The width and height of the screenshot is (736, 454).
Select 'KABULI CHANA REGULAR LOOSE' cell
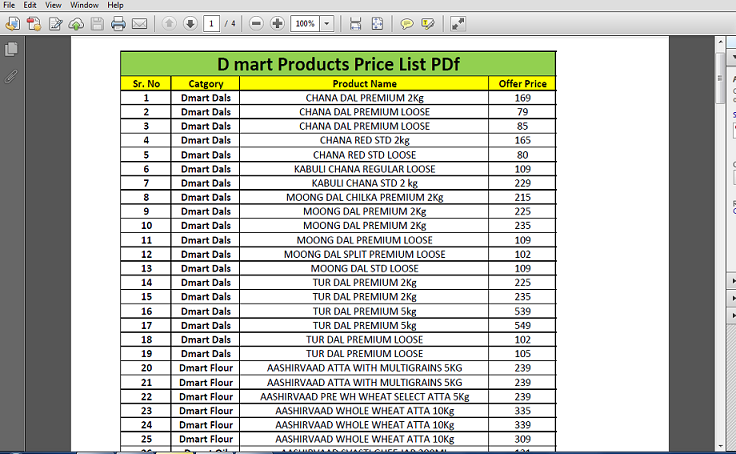pyautogui.click(x=364, y=169)
